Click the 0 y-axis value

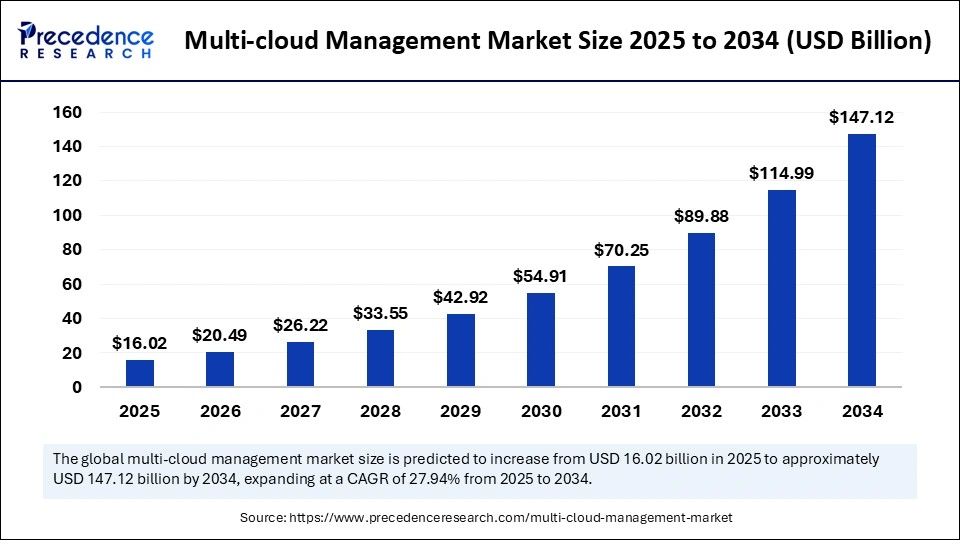click(77, 388)
